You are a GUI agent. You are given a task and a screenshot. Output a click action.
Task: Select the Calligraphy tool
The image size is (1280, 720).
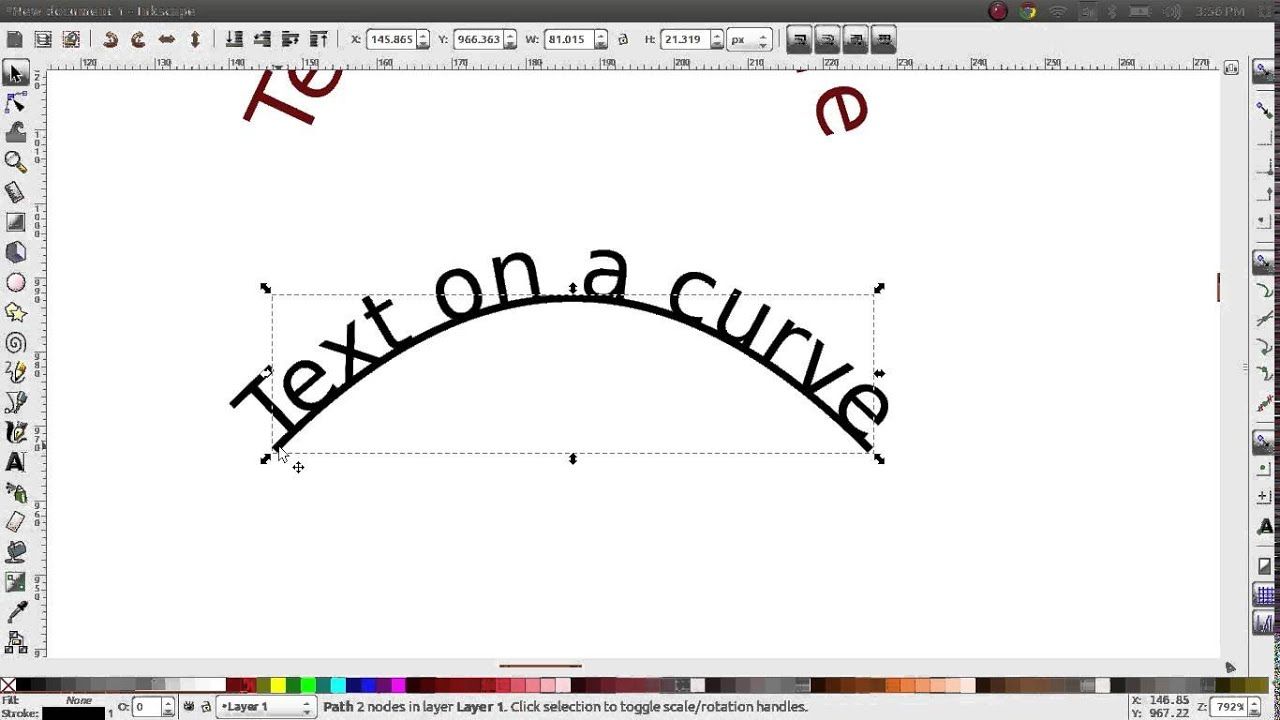point(15,432)
